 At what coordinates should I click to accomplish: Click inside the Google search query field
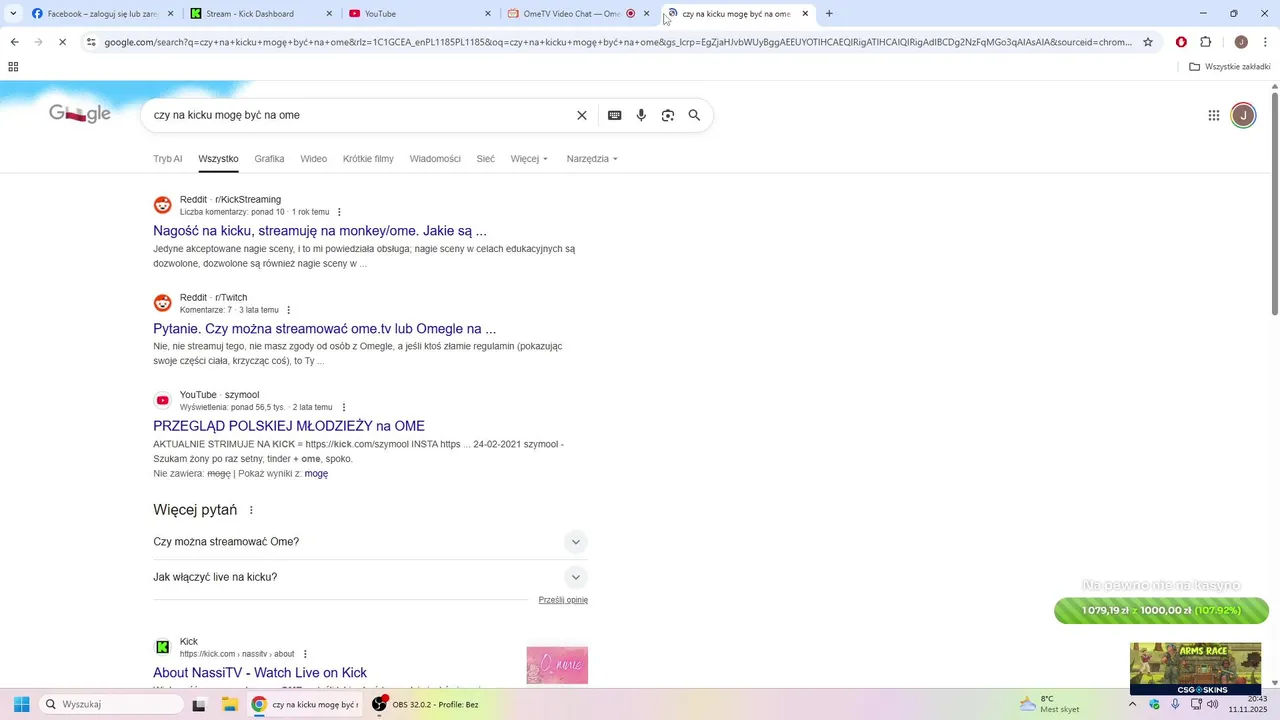360,115
